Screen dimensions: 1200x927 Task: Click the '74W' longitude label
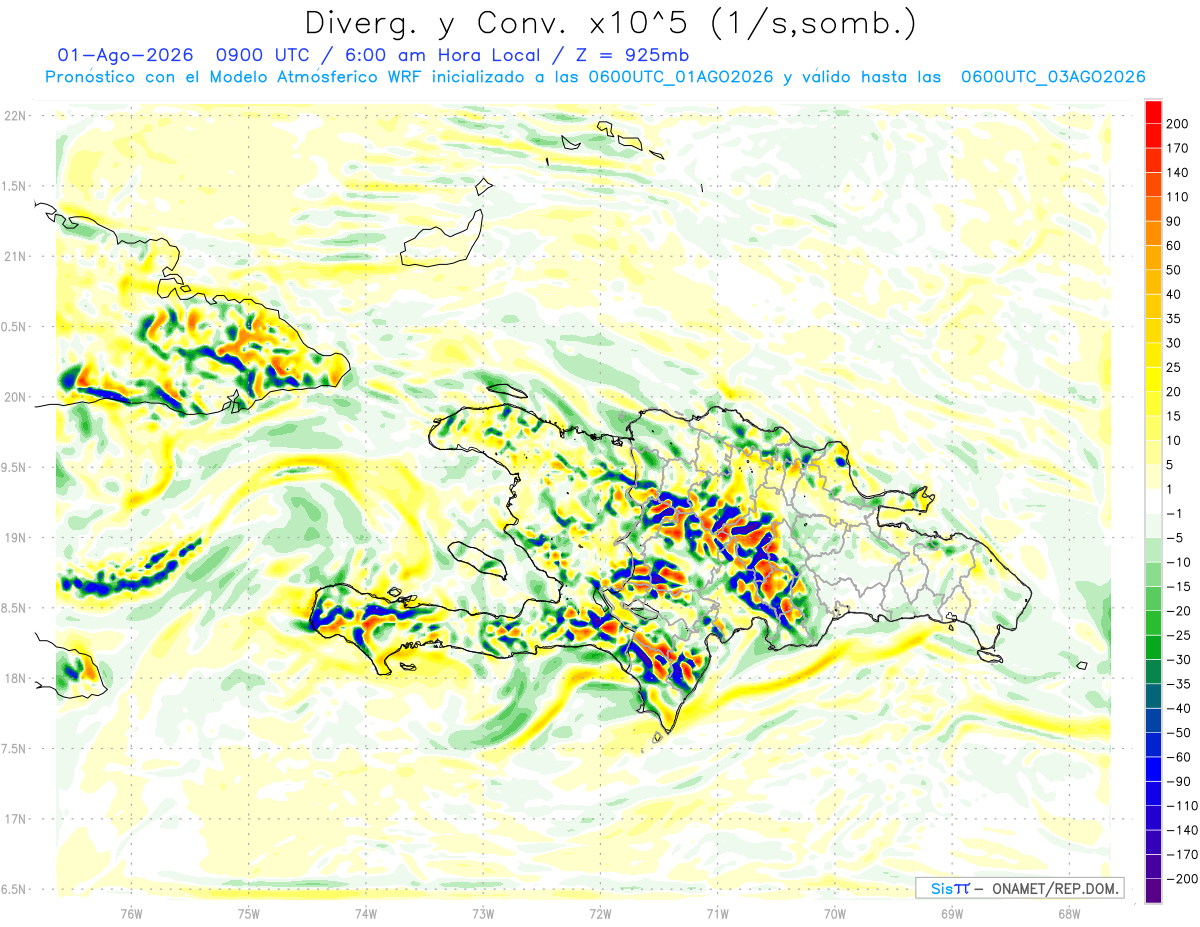click(366, 913)
